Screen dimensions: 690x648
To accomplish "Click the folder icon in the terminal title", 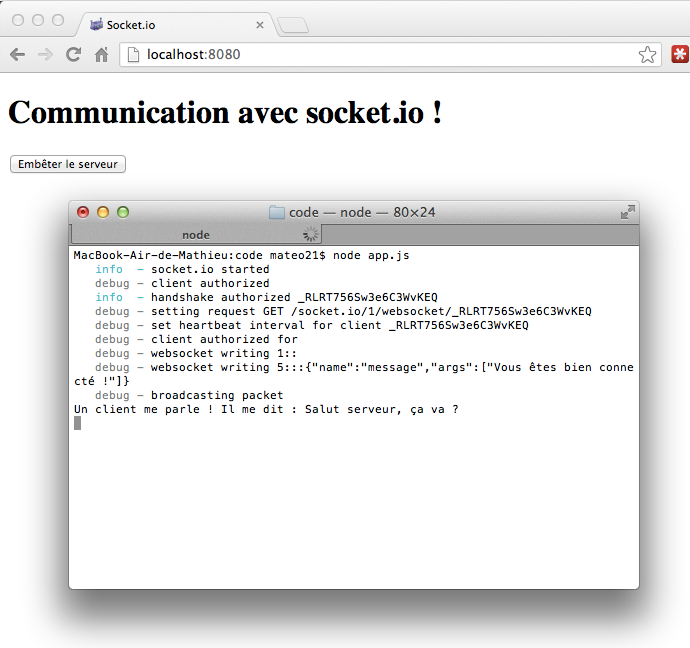I will click(x=277, y=212).
